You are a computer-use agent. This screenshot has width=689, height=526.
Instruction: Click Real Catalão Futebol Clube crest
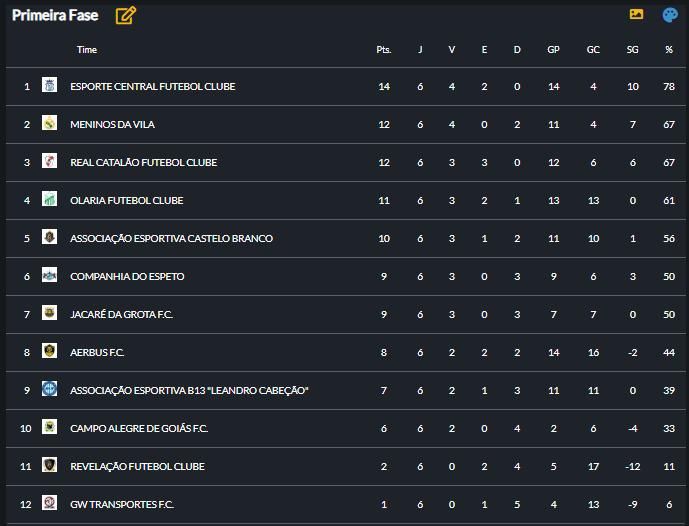pyautogui.click(x=49, y=162)
